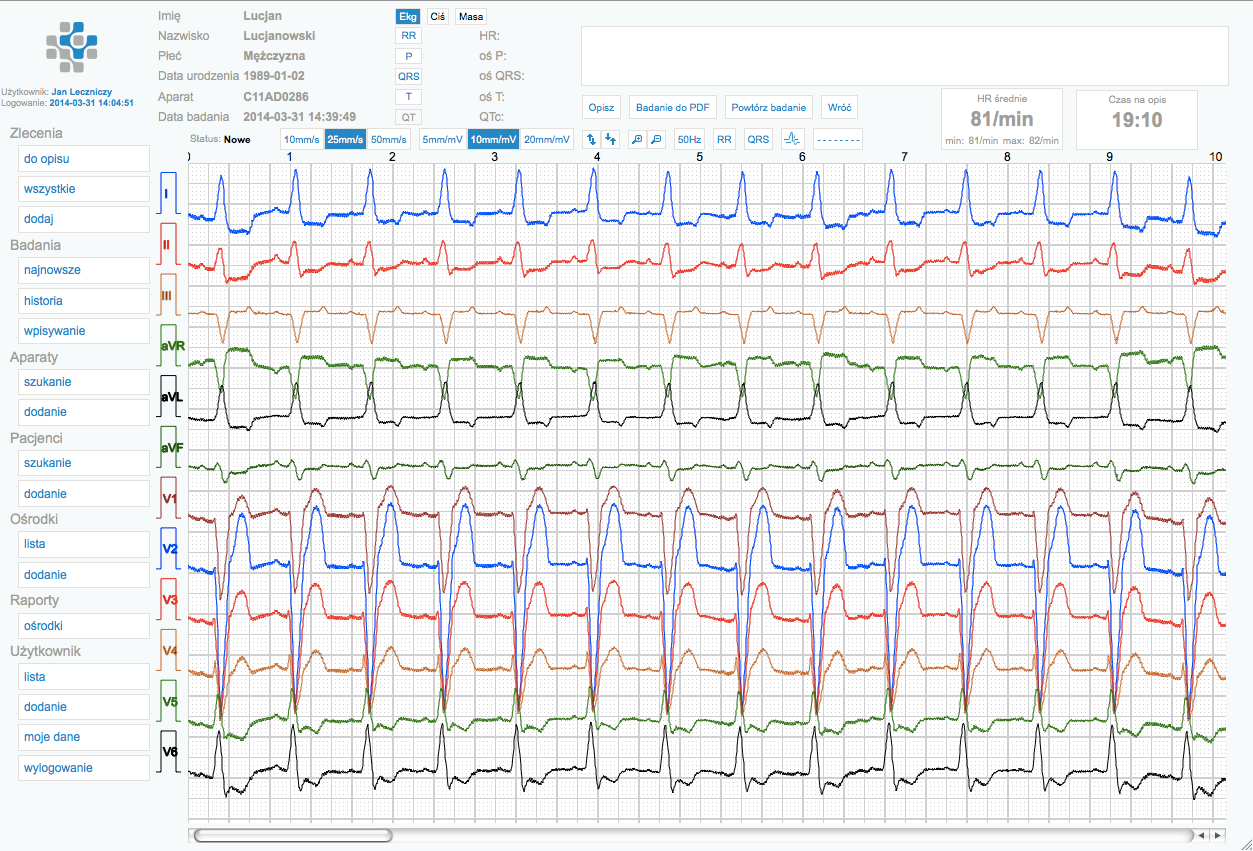Click the QRS measurement button beside oś QRS
Image resolution: width=1253 pixels, height=851 pixels.
point(408,76)
